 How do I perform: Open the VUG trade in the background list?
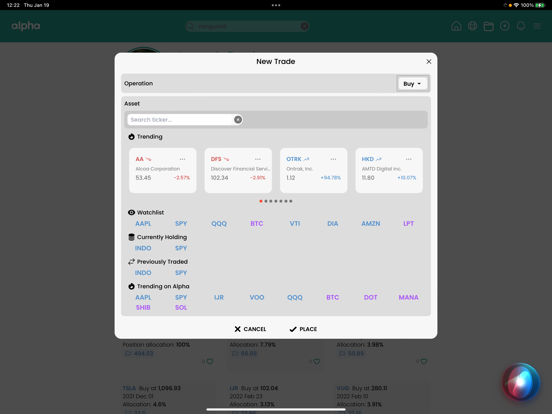(x=343, y=388)
